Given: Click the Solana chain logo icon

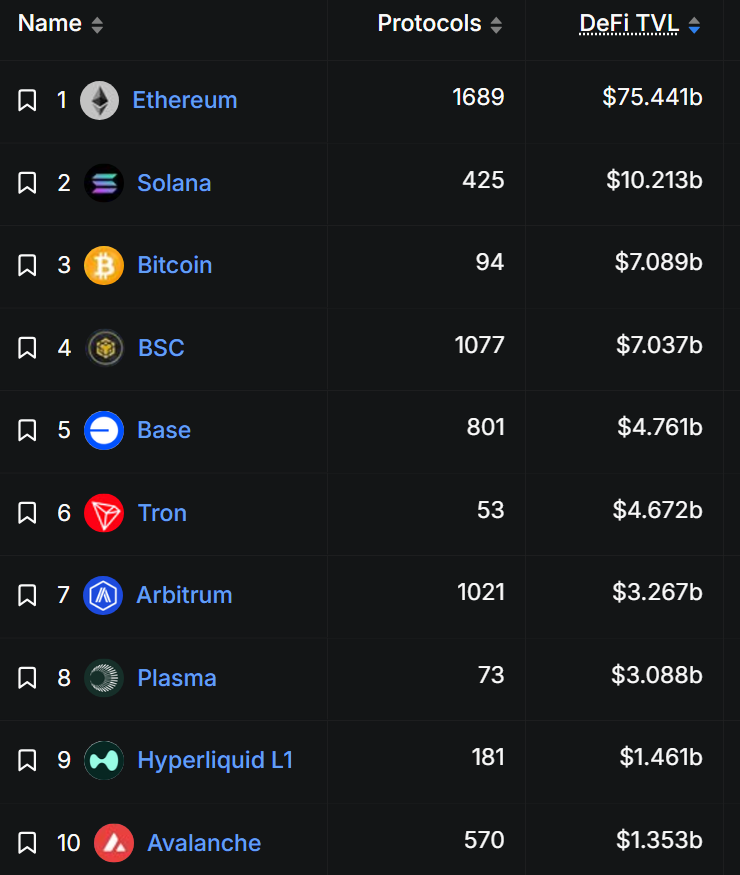Looking at the screenshot, I should pos(104,183).
